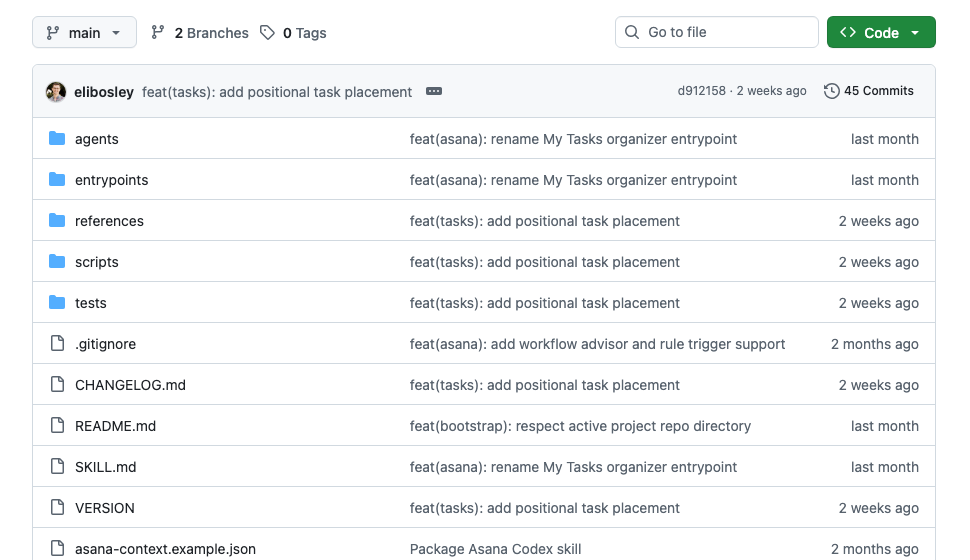
Task: Open CHANGELOG.md
Action: click(x=130, y=385)
